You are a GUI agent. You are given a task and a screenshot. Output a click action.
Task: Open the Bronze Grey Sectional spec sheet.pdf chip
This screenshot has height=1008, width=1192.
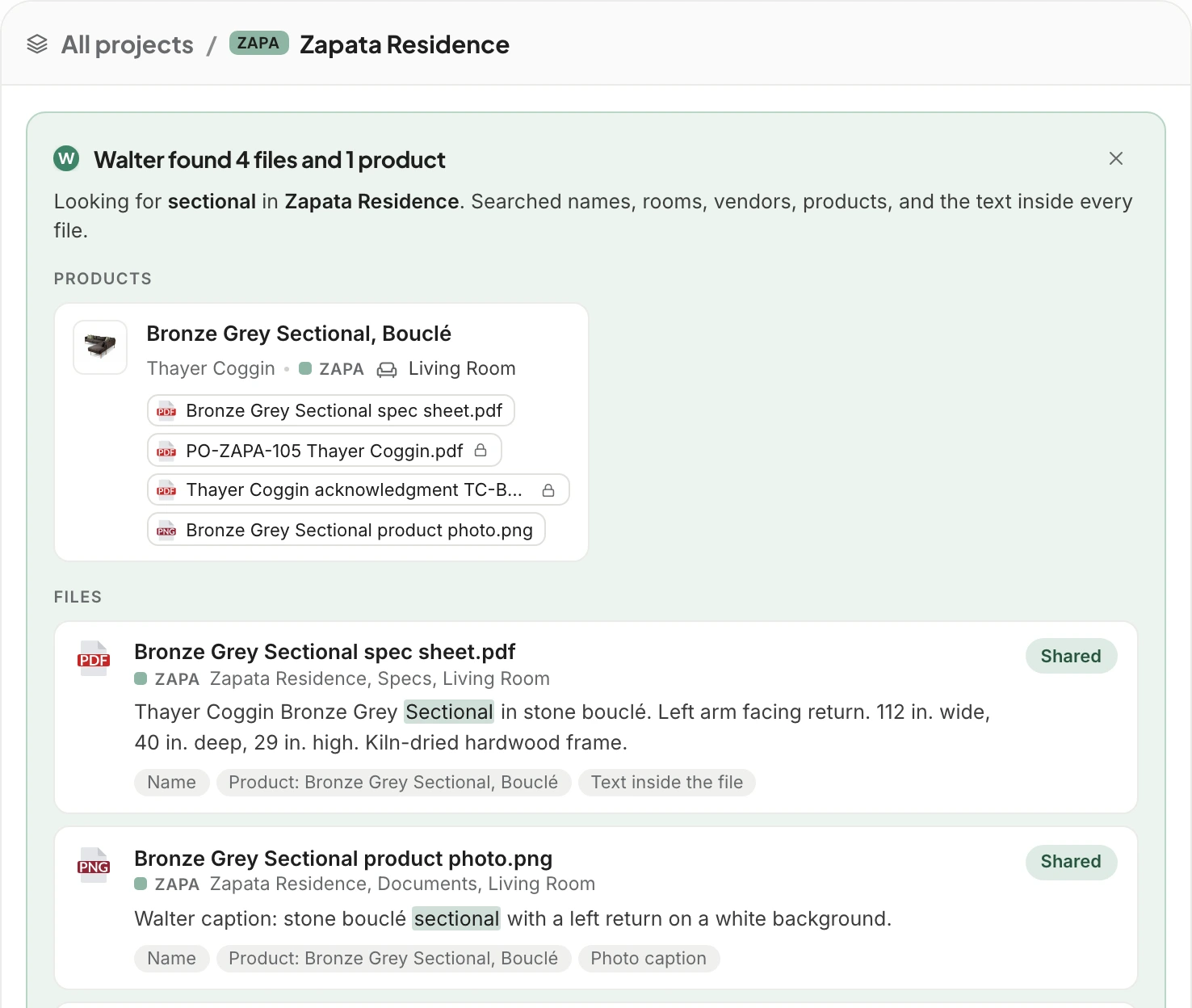331,410
